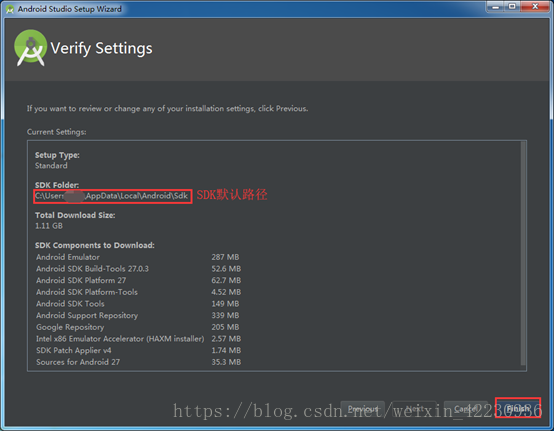The image size is (554, 431).
Task: Close the Setup Wizard window
Action: point(535,6)
